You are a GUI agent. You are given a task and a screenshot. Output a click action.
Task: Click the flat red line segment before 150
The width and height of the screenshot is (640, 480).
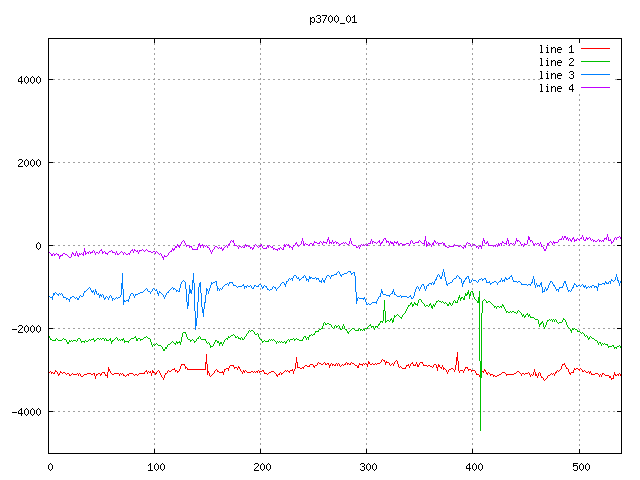coord(196,369)
